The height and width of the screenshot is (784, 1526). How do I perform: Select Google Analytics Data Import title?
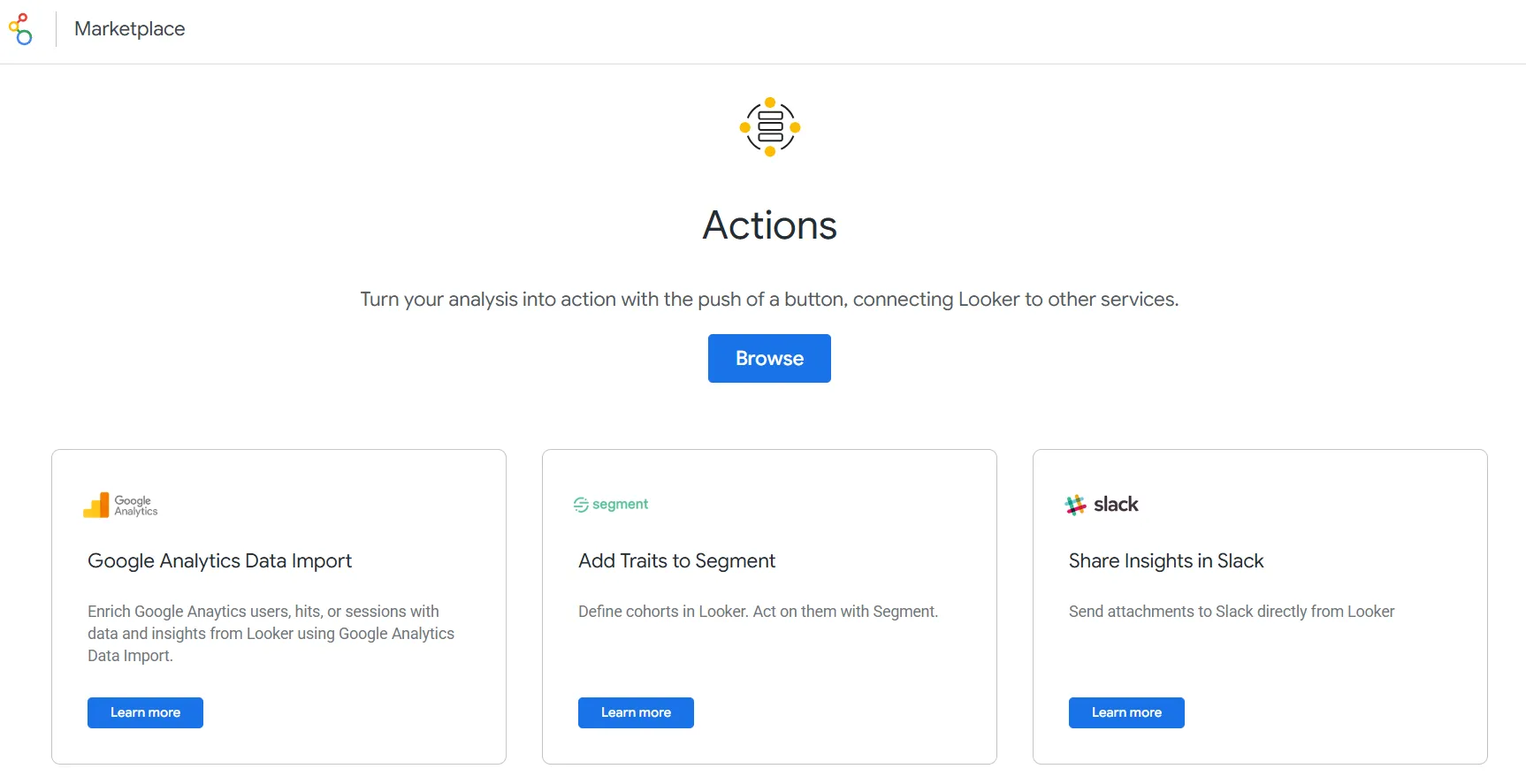(219, 560)
